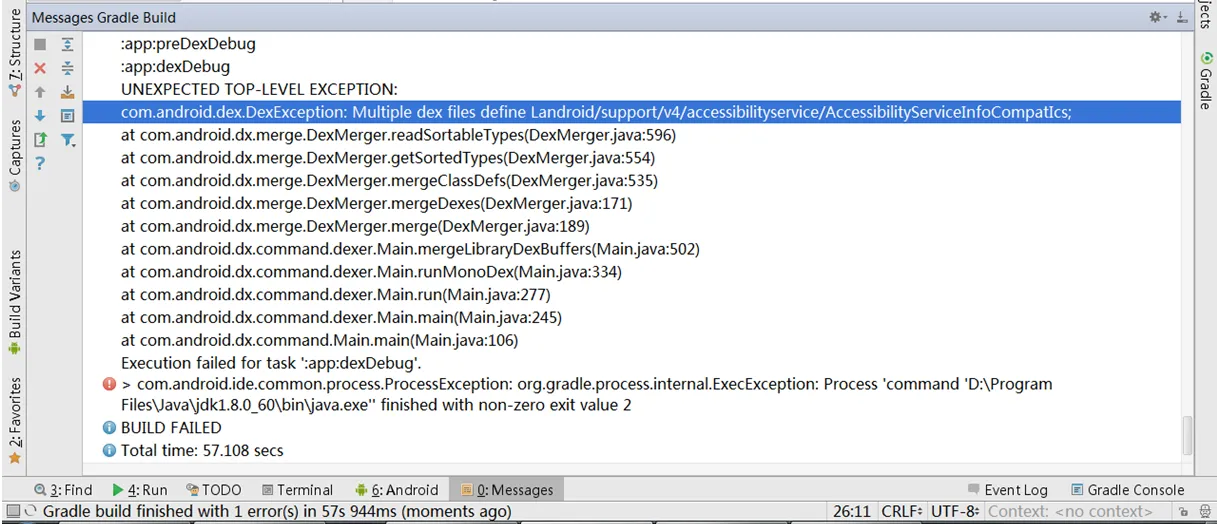Click 'Gradle build finished' status bar message
The width and height of the screenshot is (1217, 524).
point(277,511)
